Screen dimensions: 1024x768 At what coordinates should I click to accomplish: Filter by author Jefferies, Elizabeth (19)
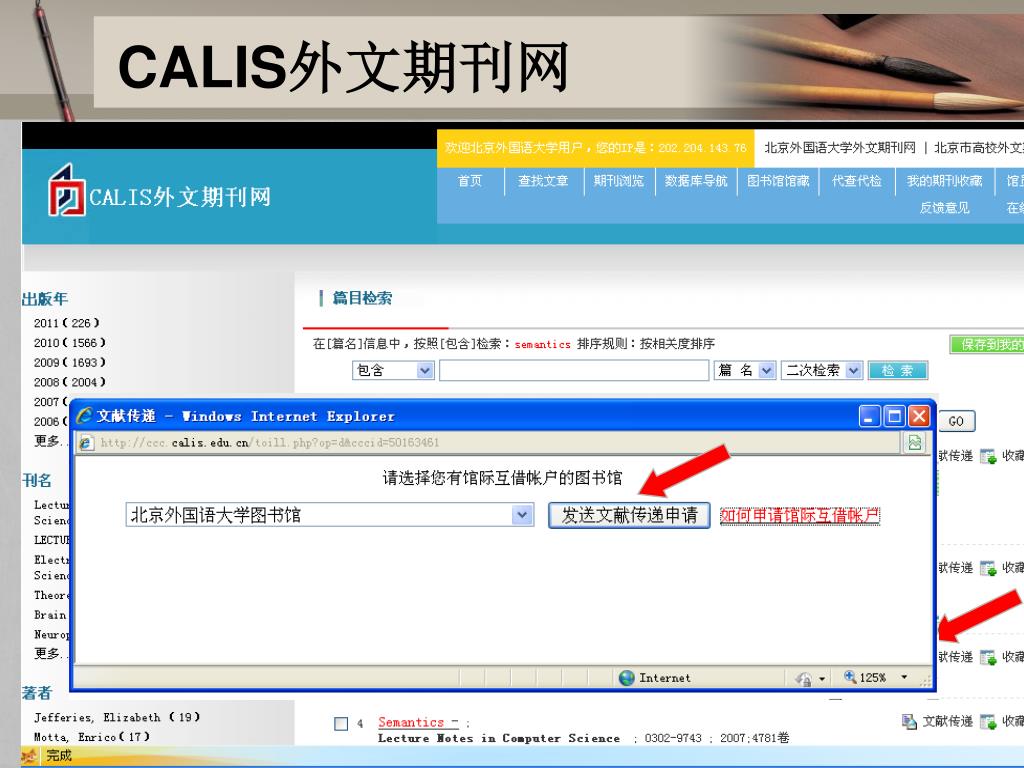click(x=117, y=717)
